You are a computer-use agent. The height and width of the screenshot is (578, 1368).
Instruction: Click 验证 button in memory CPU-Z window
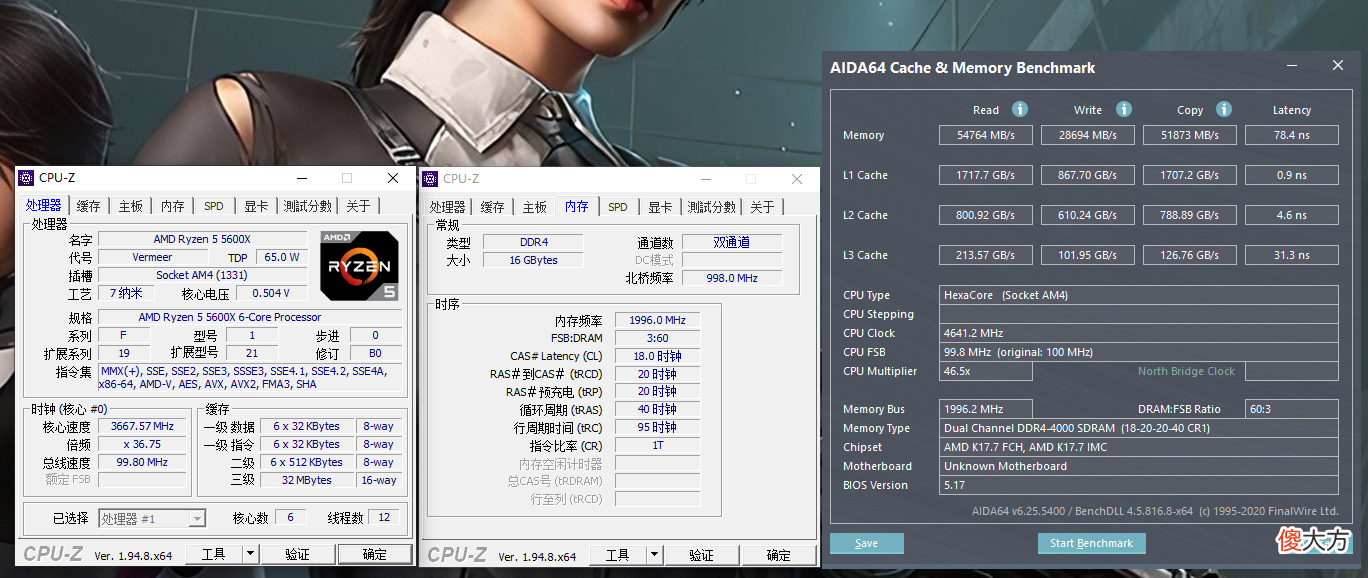tap(701, 555)
